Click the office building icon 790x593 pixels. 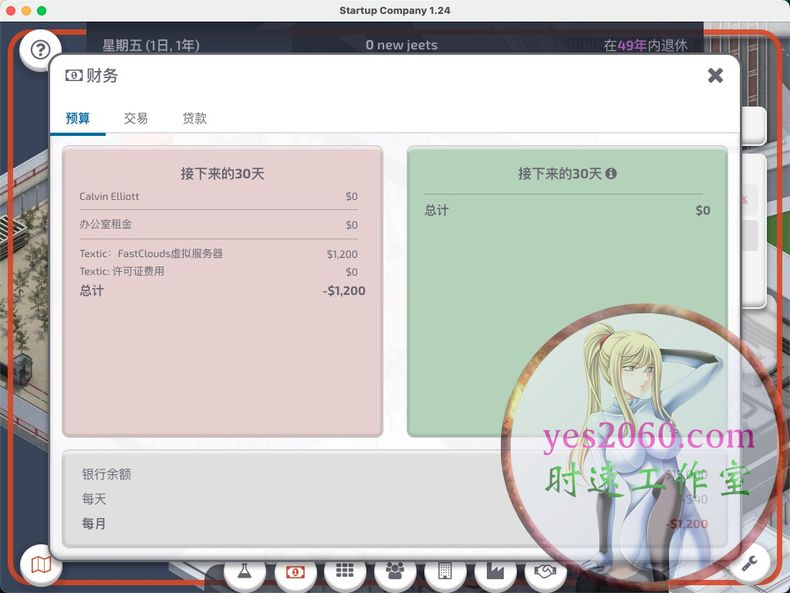pos(445,572)
